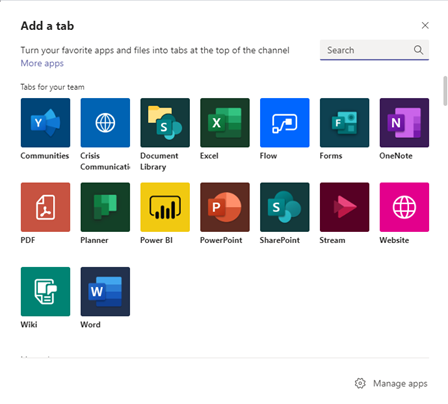This screenshot has width=448, height=404.
Task: Click the Planner label text
Action: tap(94, 240)
